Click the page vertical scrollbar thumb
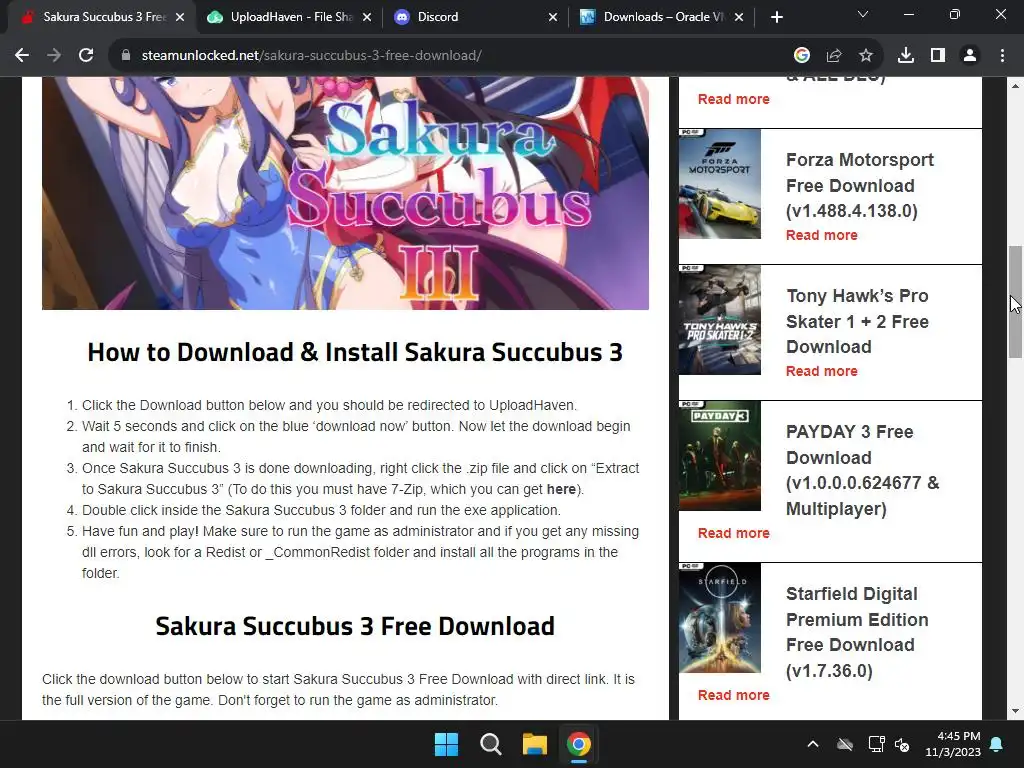The image size is (1024, 768). click(x=1015, y=302)
